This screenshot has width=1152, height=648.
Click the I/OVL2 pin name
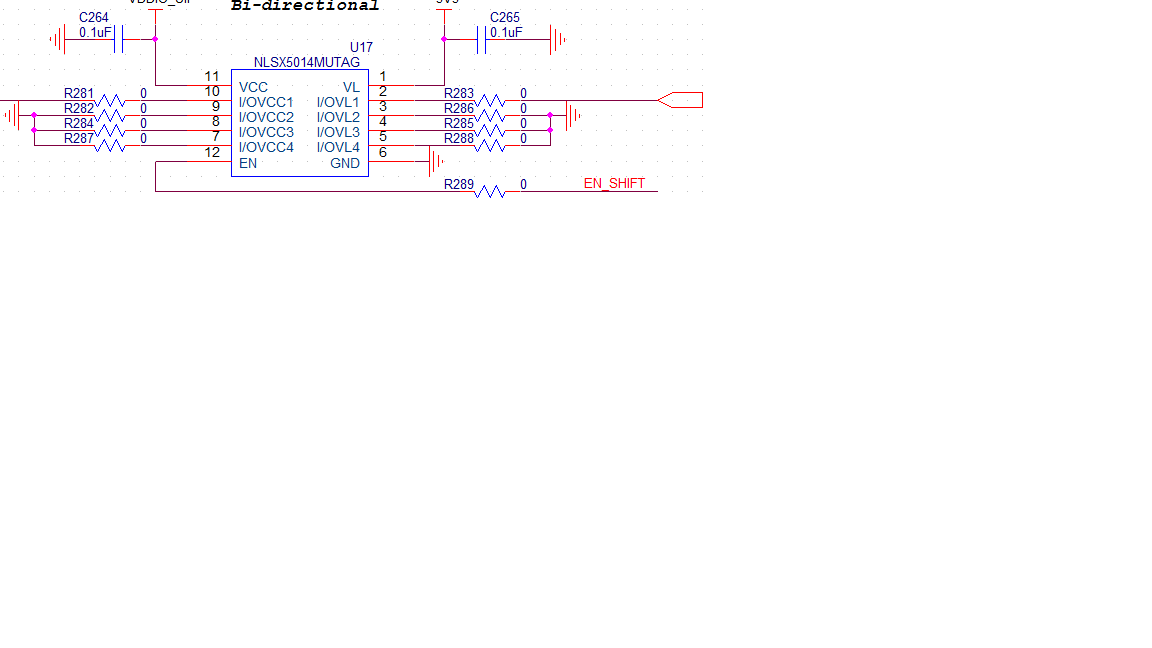click(338, 118)
